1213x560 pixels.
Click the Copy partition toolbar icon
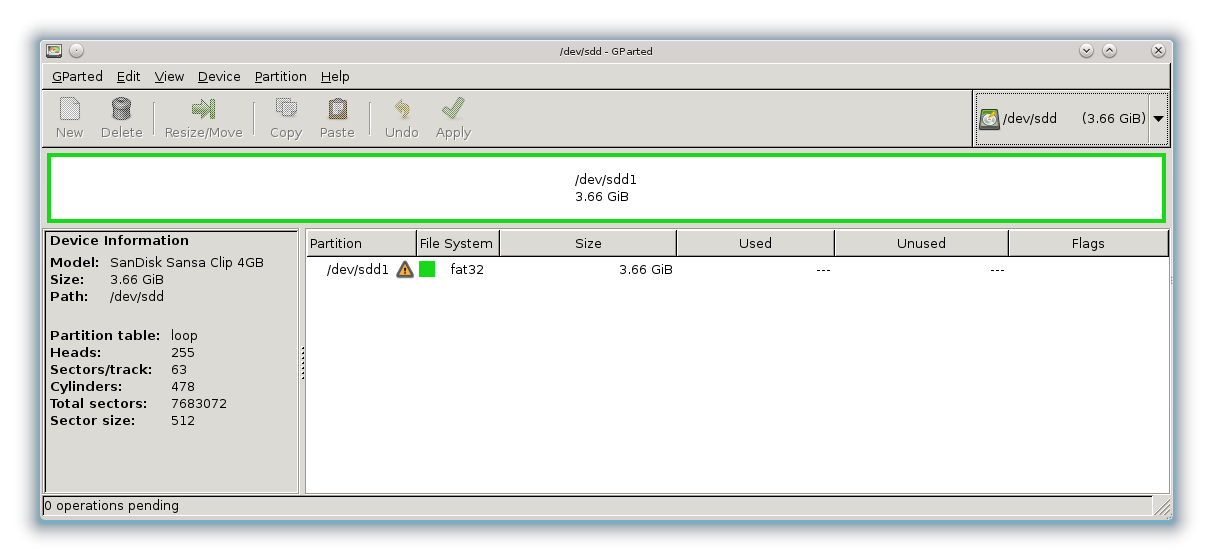[x=286, y=109]
